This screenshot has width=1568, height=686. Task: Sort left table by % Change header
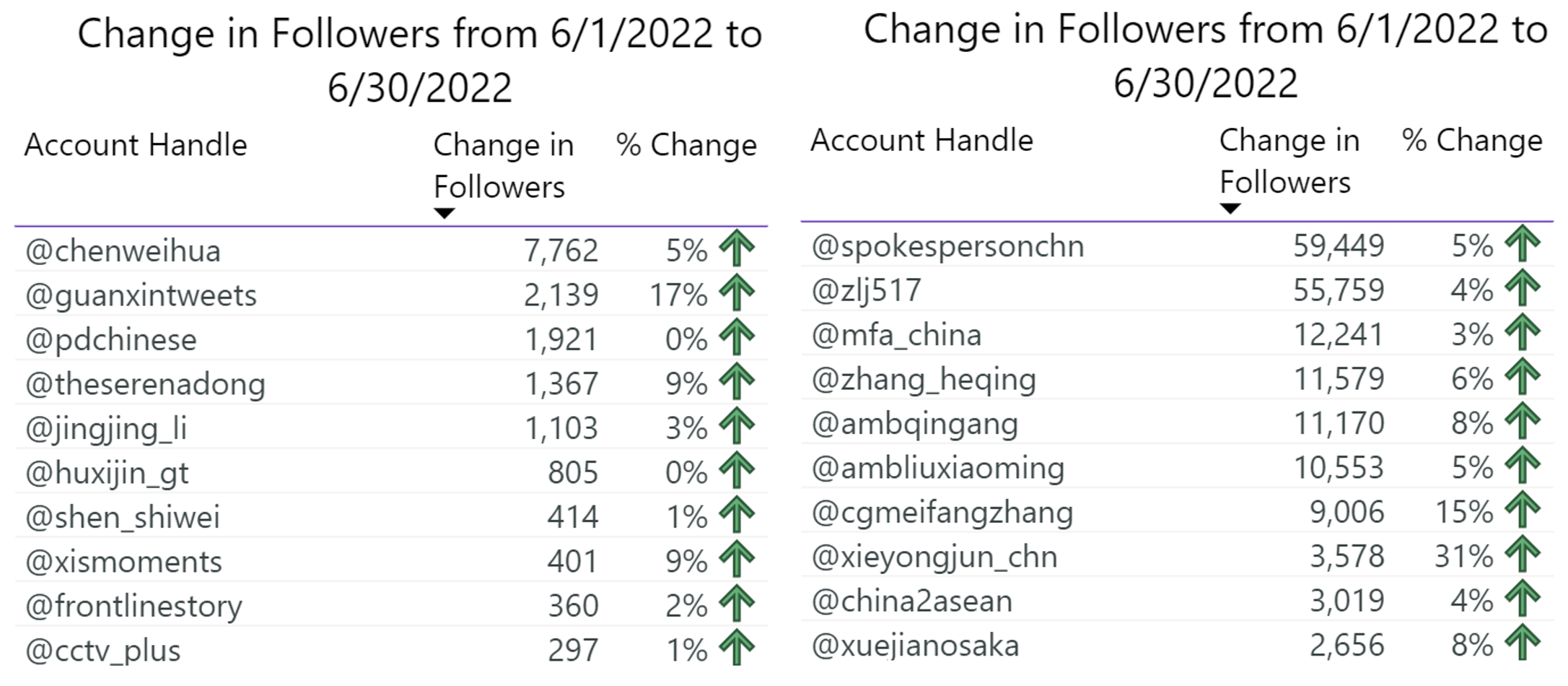tap(686, 145)
